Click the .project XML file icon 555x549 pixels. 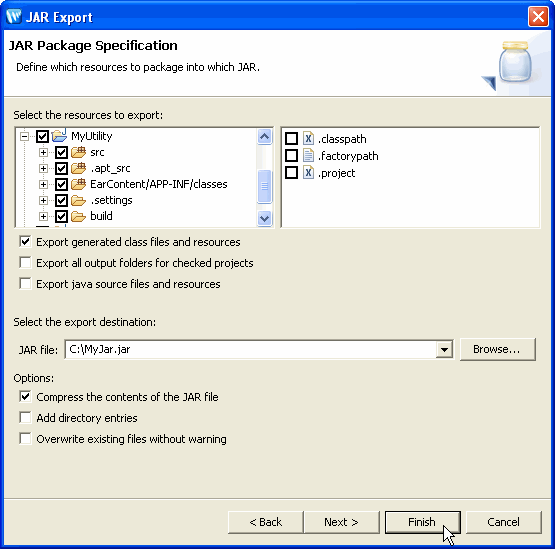coord(308,172)
